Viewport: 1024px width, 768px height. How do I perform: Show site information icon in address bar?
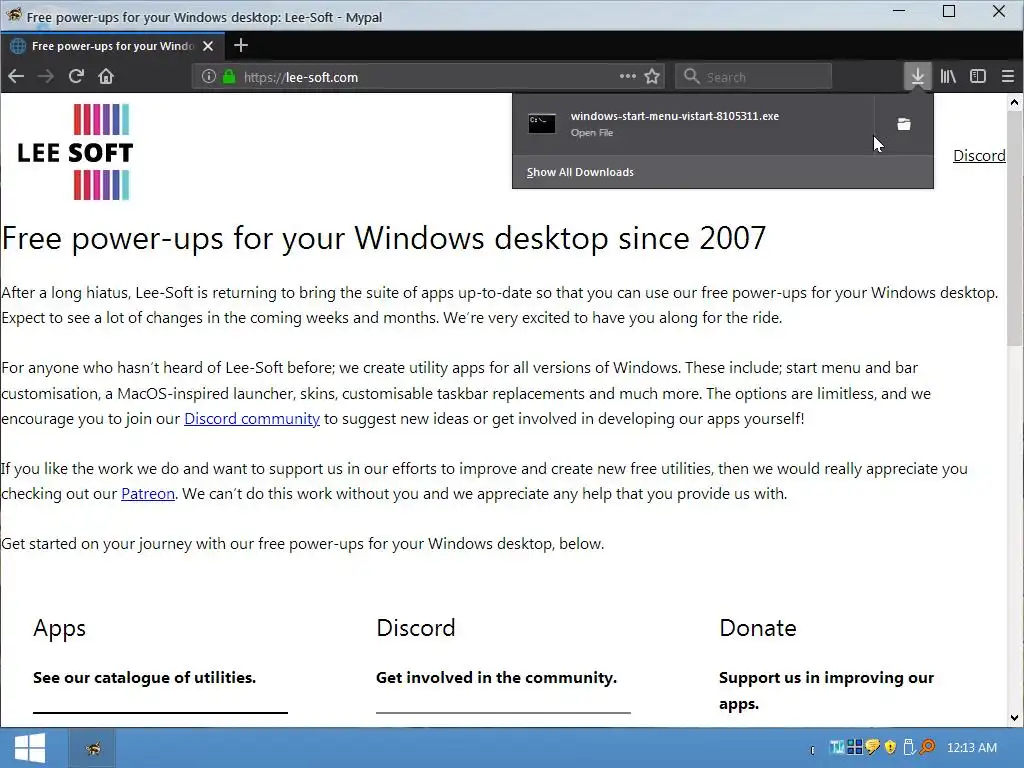pos(208,76)
